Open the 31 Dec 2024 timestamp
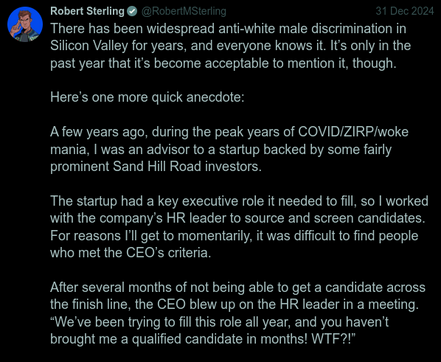Viewport: 441px width, 362px height. pos(405,11)
